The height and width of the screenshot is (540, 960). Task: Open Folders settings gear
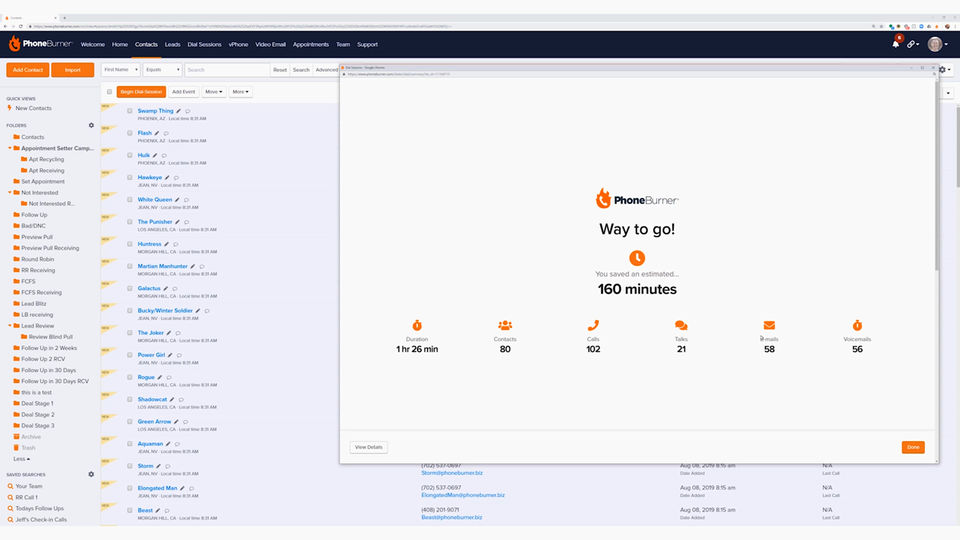(91, 125)
